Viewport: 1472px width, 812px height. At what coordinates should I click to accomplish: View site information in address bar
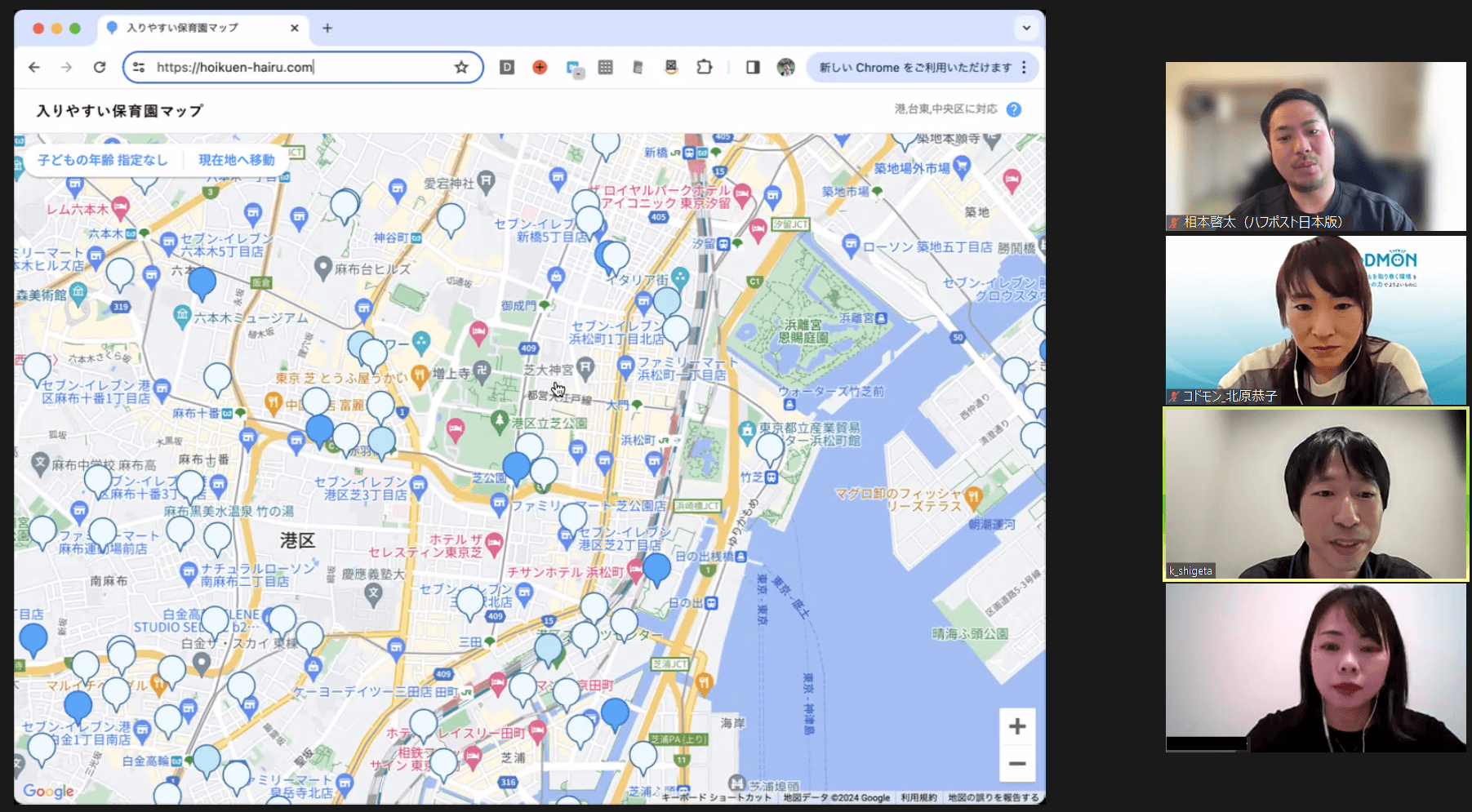pyautogui.click(x=139, y=68)
